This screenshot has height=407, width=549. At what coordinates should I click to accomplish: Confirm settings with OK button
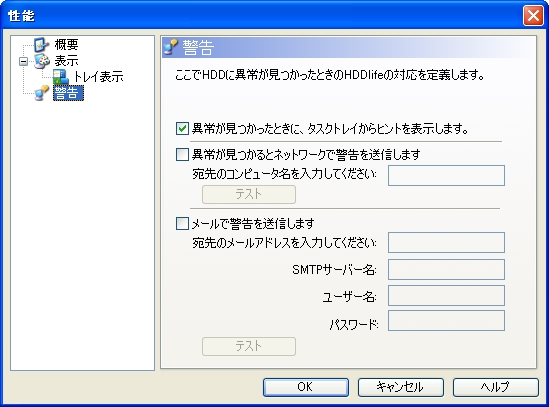(306, 387)
